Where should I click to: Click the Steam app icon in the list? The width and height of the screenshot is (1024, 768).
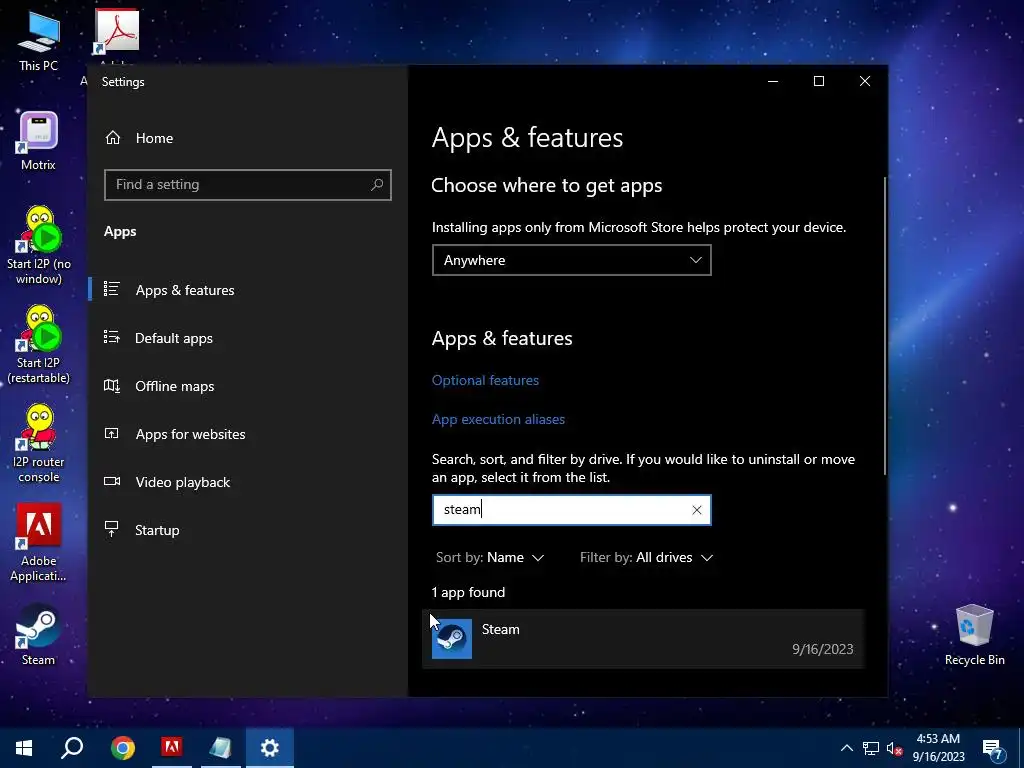(x=452, y=639)
